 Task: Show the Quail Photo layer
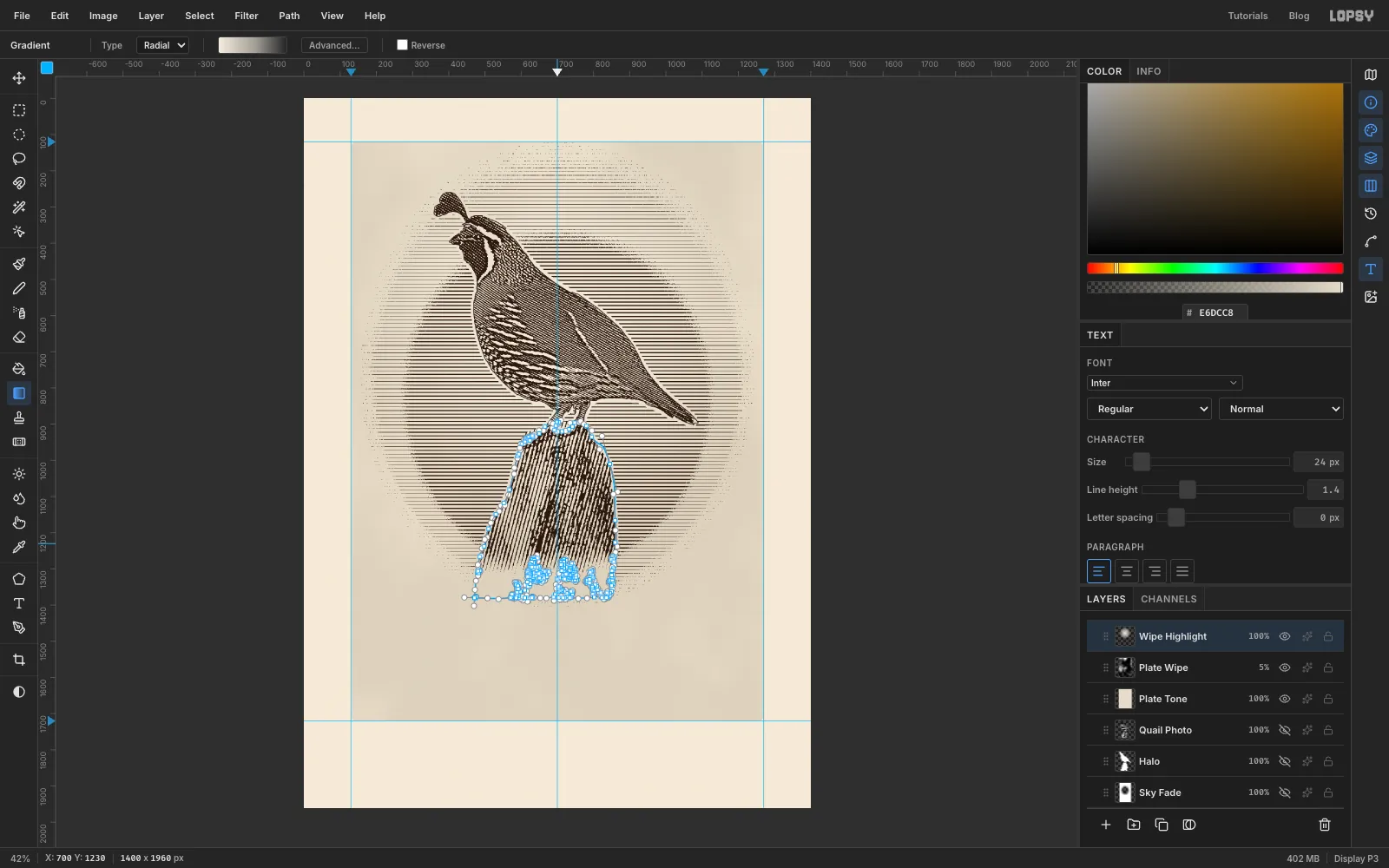(x=1285, y=730)
